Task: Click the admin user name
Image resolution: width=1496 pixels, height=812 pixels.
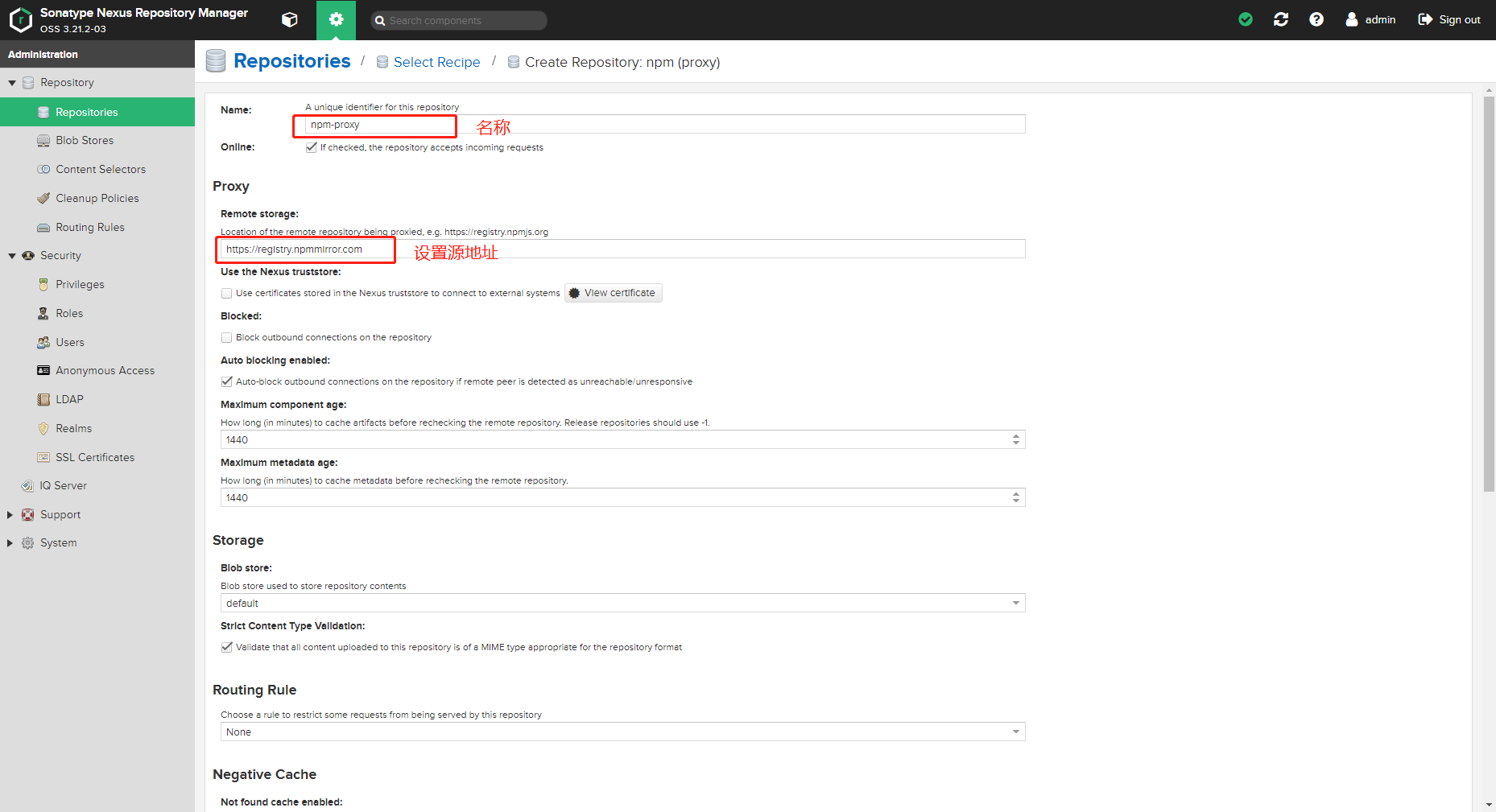Action: point(1380,19)
